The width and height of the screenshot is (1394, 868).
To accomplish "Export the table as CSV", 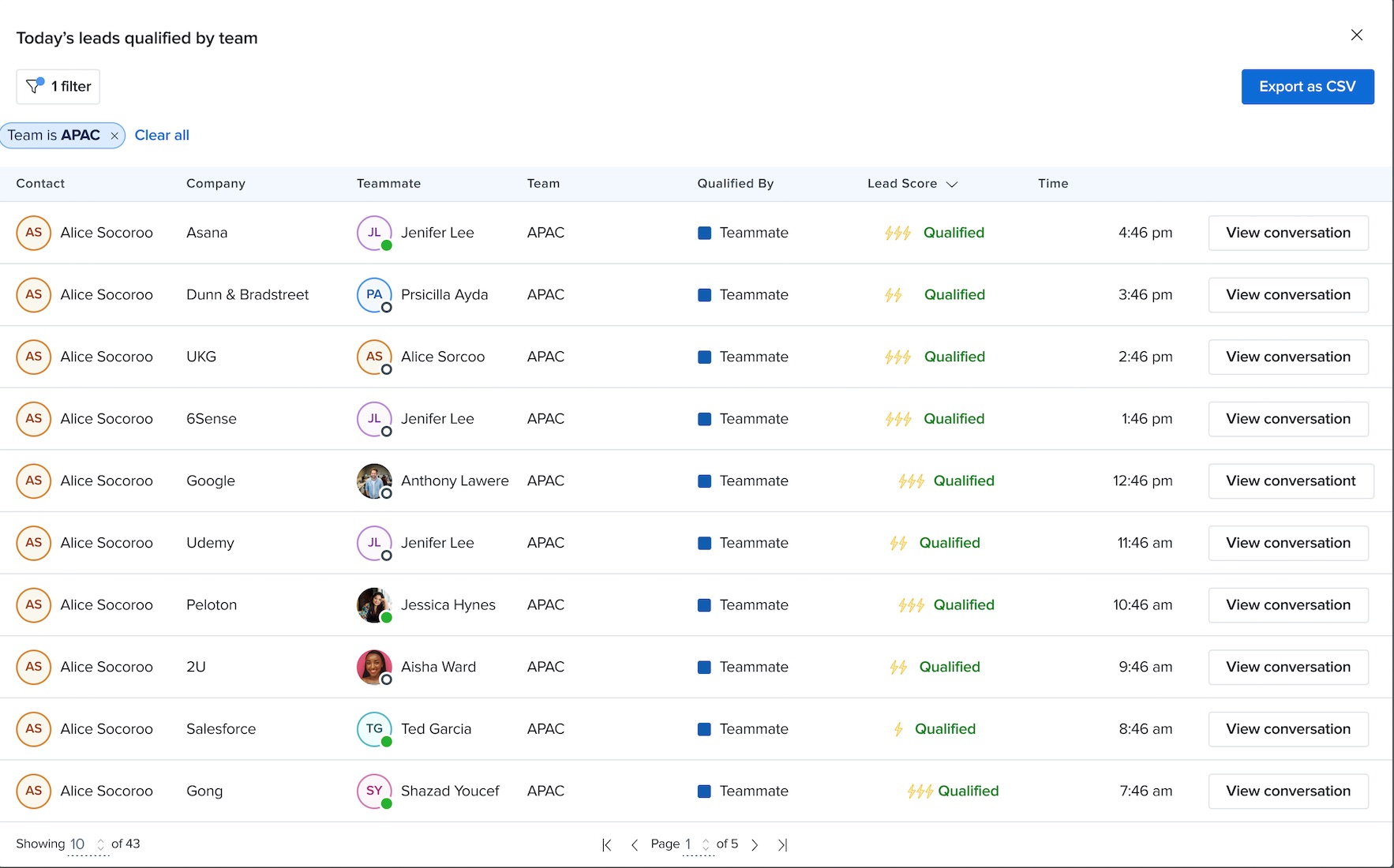I will (x=1307, y=87).
